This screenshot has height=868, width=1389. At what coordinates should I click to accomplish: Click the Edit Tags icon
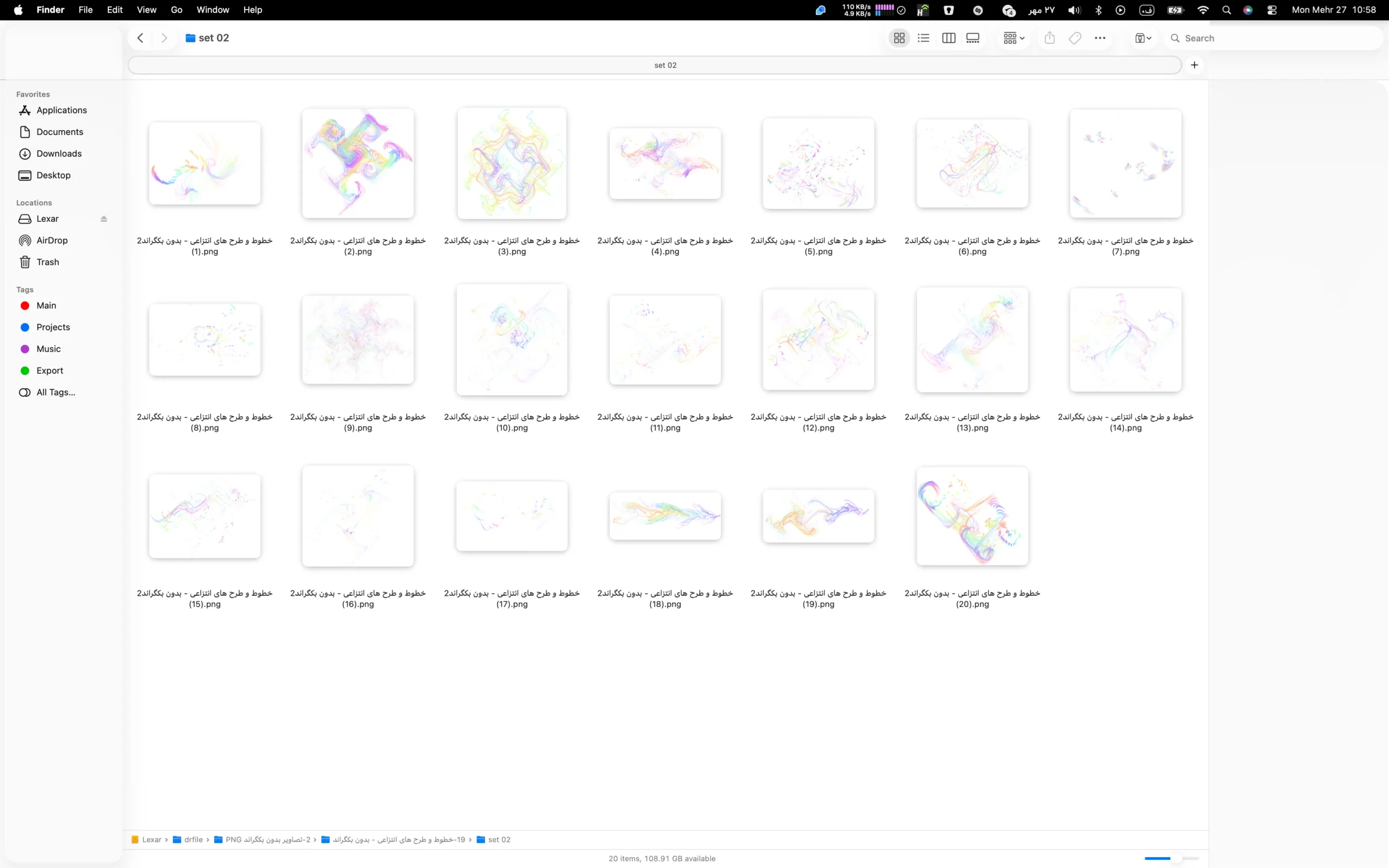(x=1075, y=38)
